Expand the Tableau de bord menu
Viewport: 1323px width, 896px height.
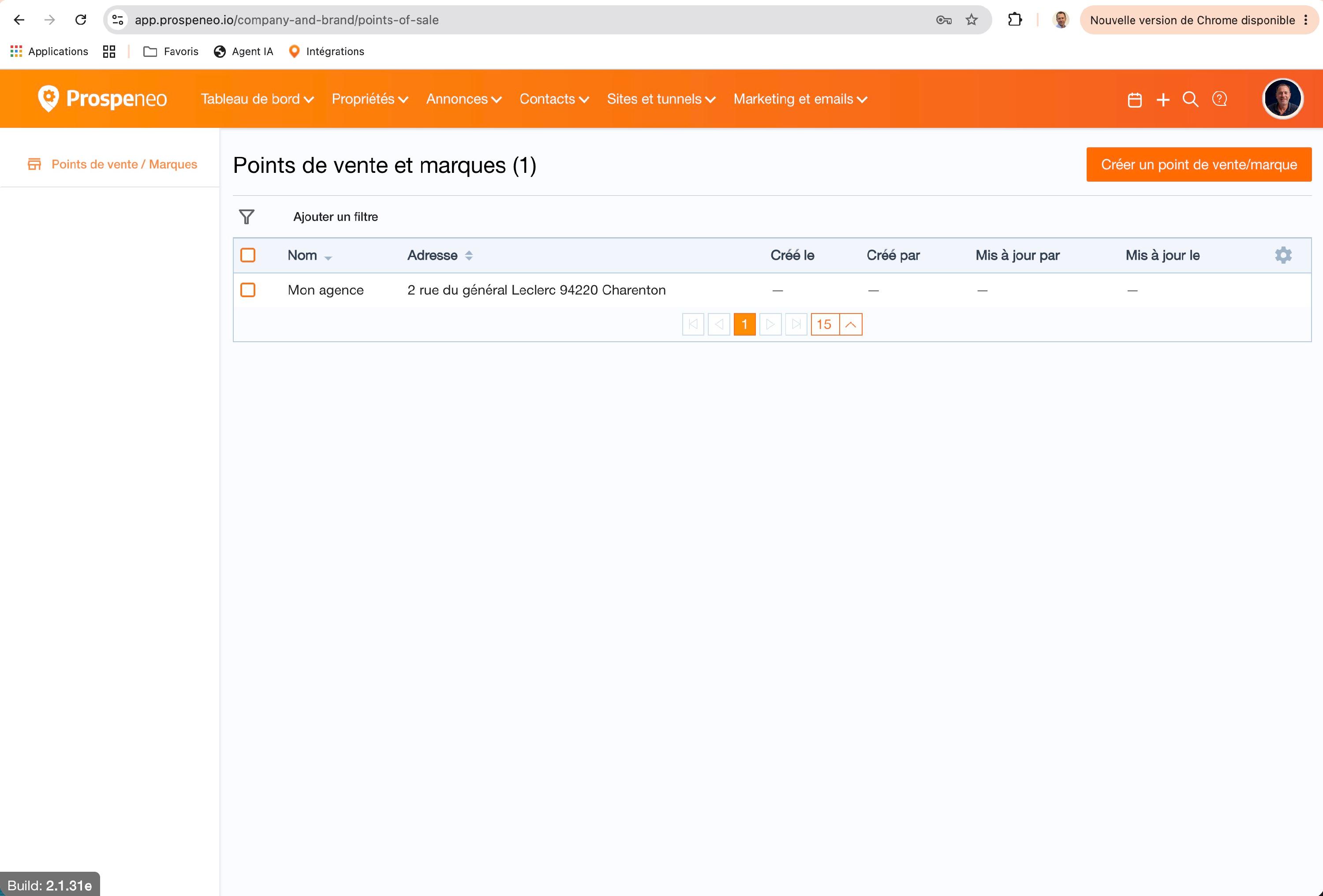(257, 99)
